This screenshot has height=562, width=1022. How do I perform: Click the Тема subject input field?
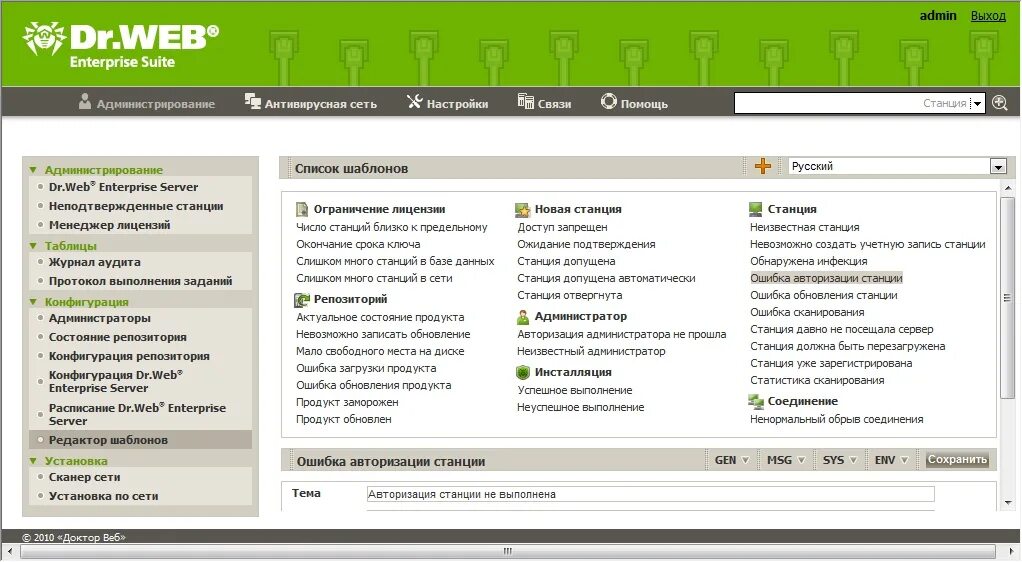[x=650, y=494]
